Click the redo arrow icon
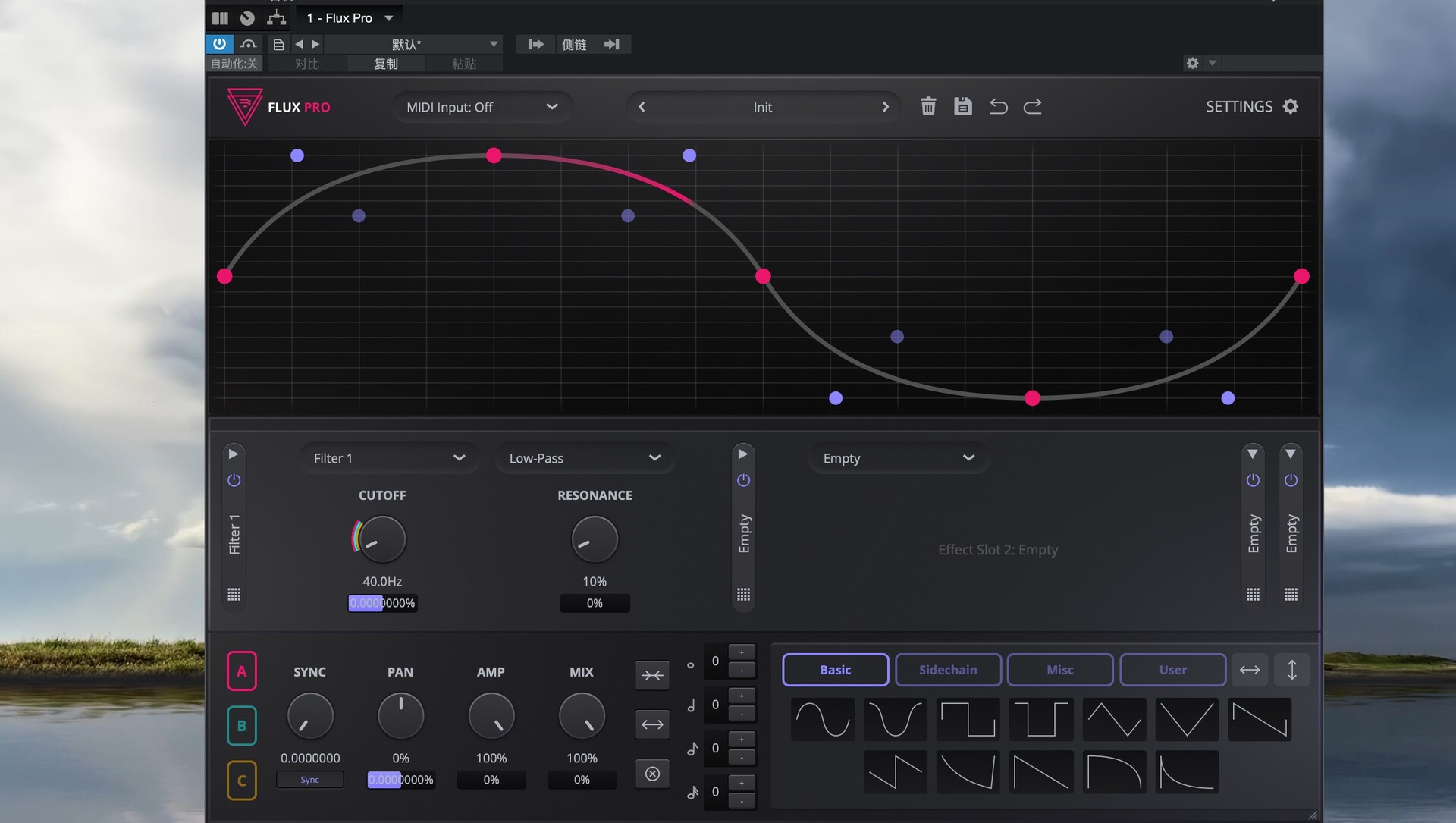Screen dimensions: 1456x823 coord(1033,106)
